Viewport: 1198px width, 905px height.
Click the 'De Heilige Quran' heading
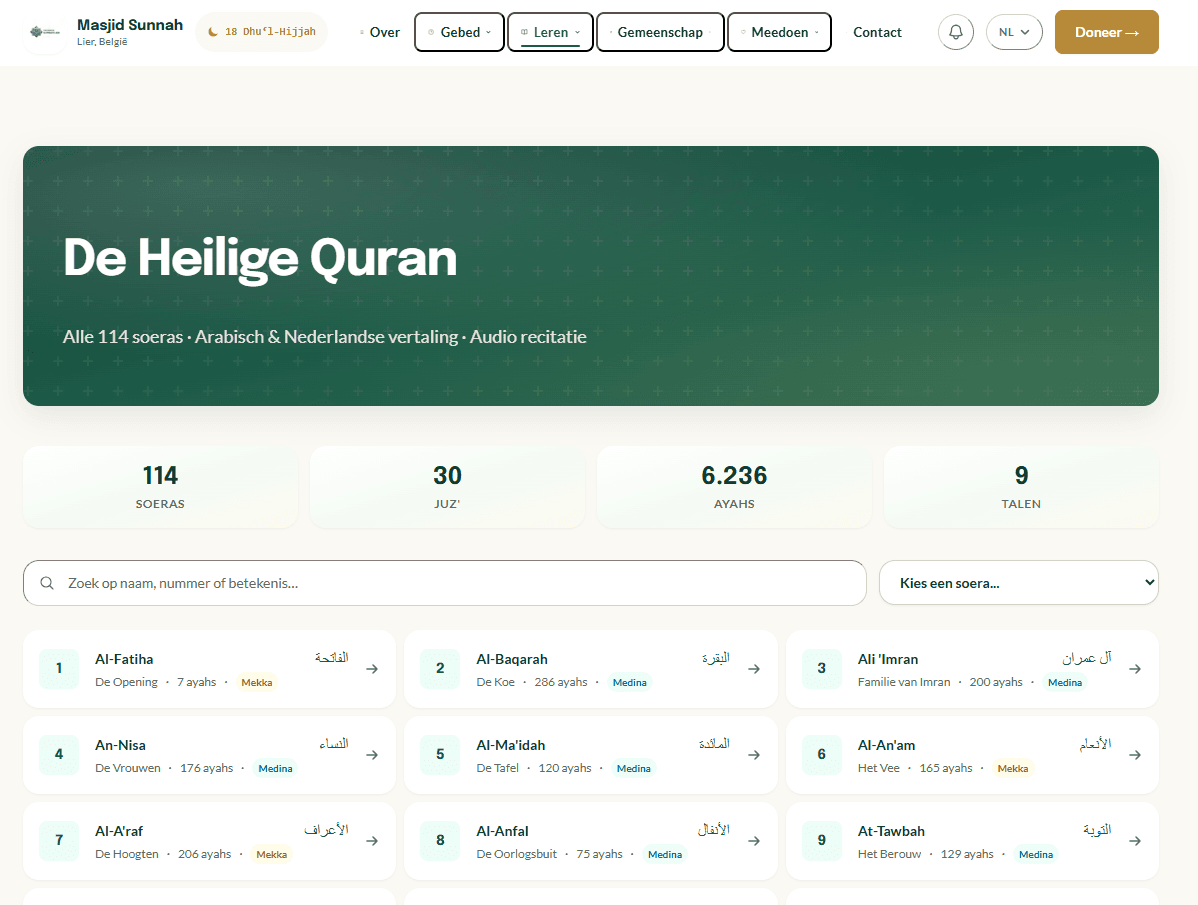pos(260,258)
